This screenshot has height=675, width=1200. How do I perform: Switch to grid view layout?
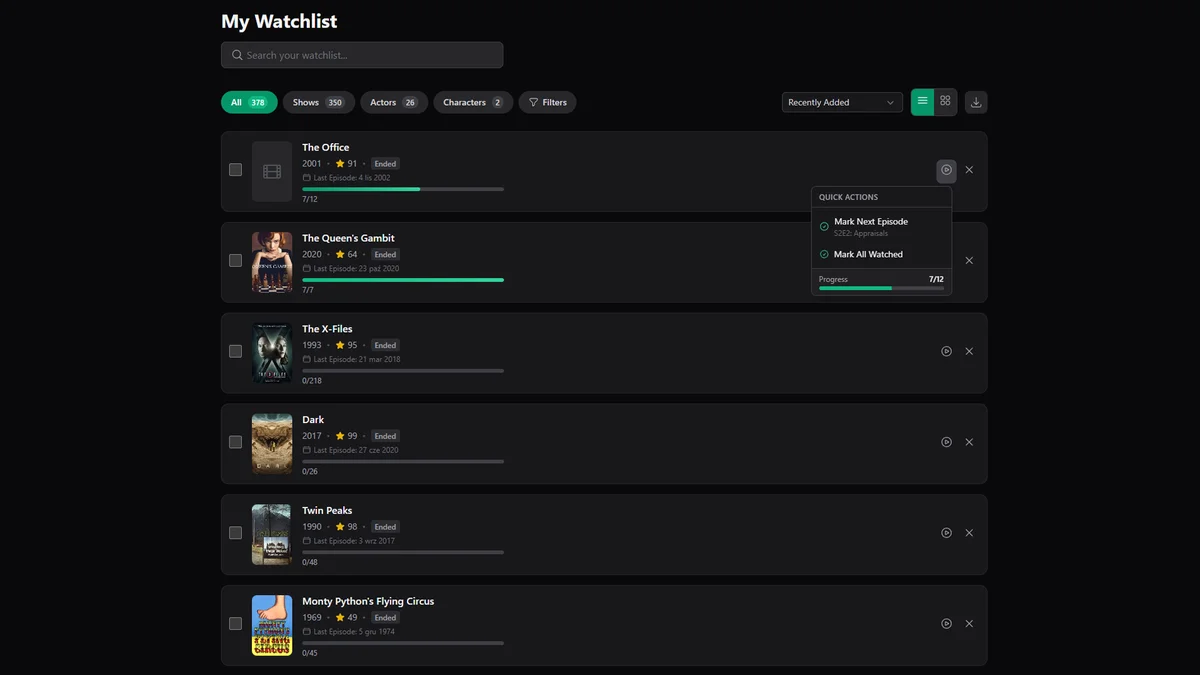pos(945,102)
